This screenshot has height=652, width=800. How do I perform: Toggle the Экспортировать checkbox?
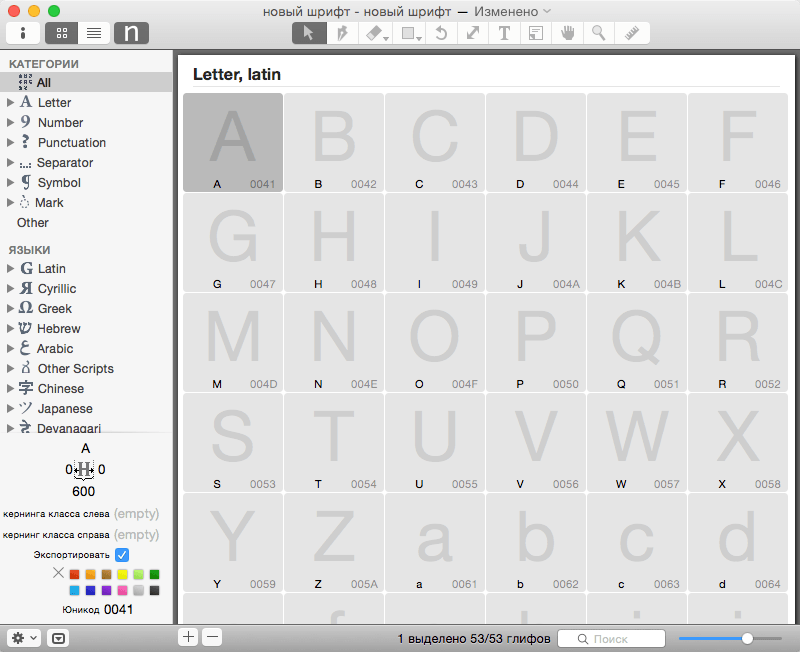122,555
